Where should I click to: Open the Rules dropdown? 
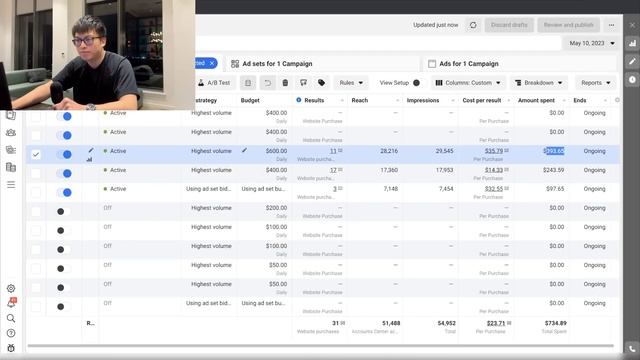(351, 83)
